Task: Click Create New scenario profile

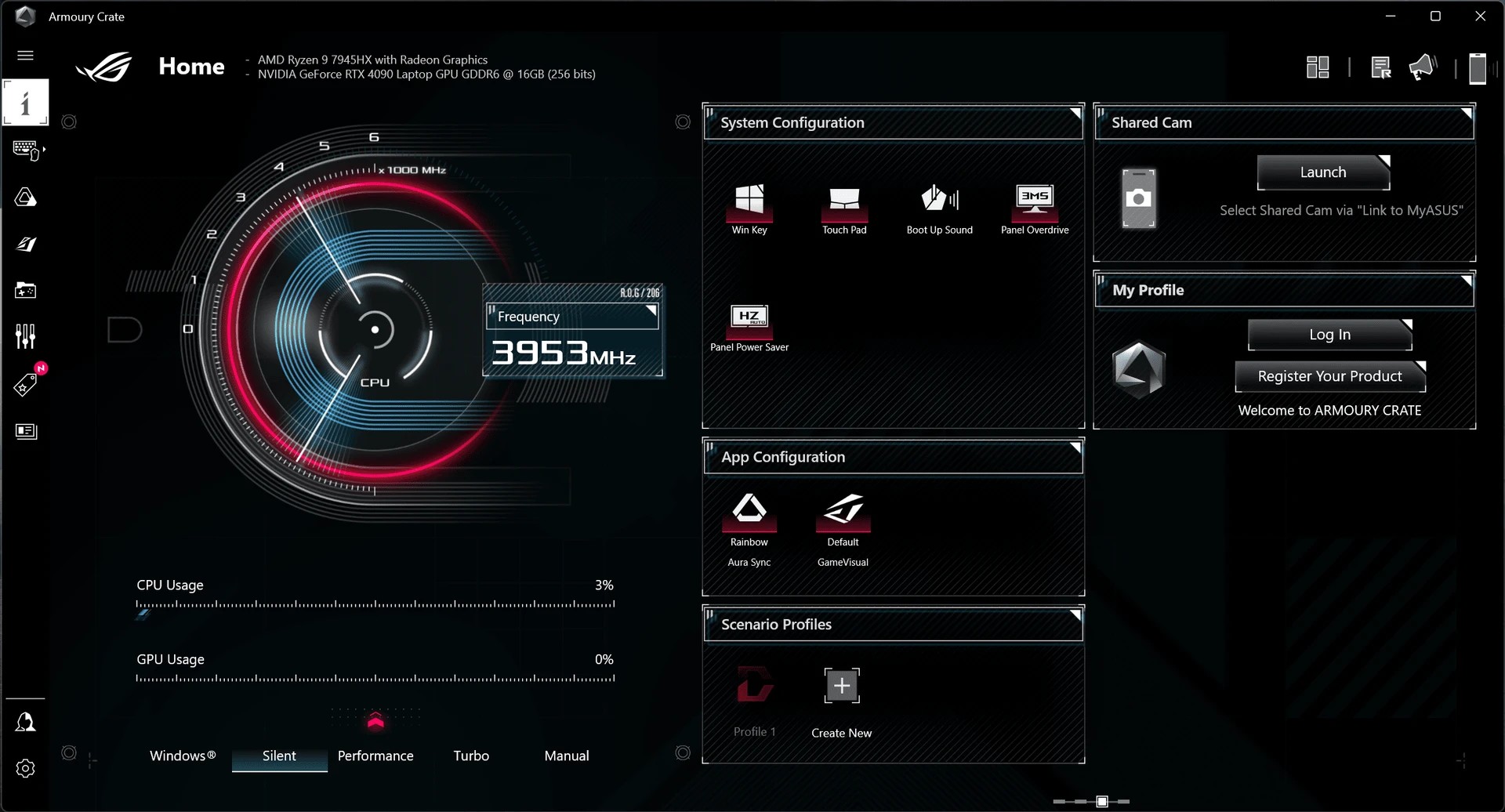Action: click(840, 684)
